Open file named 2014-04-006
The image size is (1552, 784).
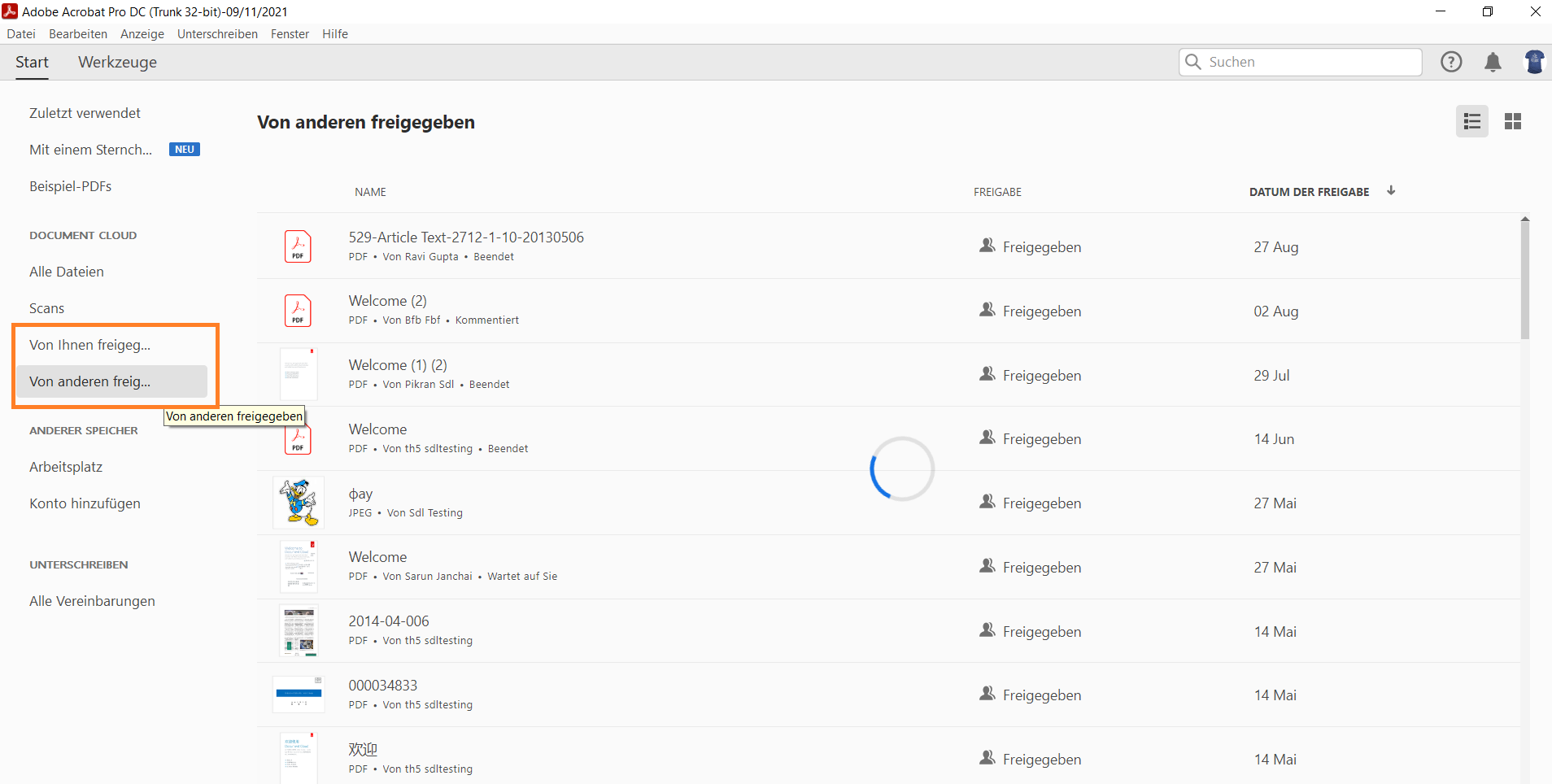pos(389,621)
